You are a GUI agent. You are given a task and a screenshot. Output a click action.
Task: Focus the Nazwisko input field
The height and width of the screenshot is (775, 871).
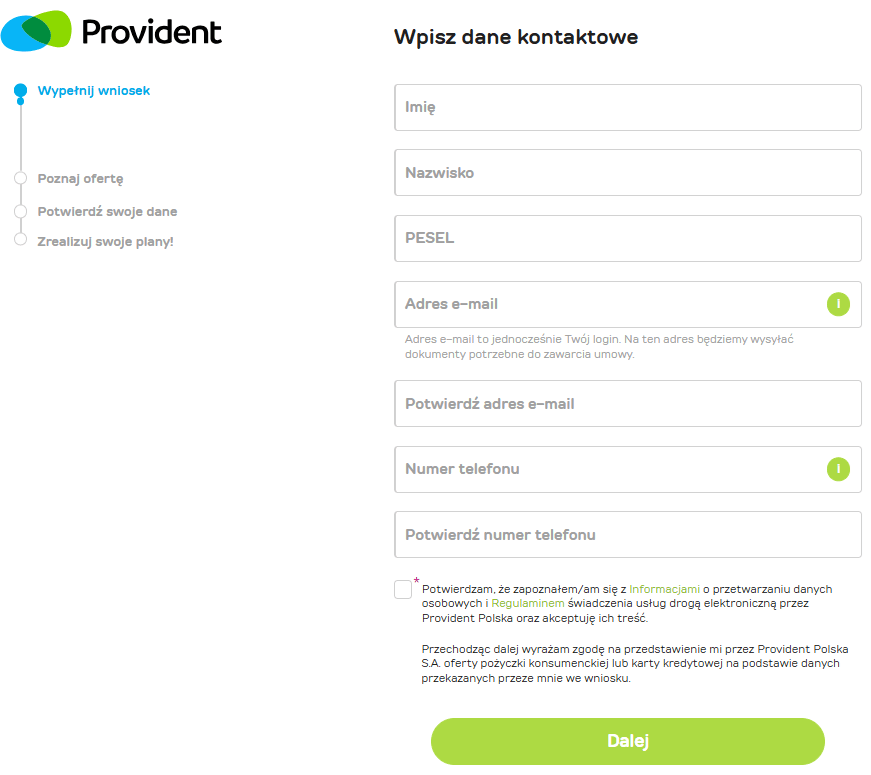tap(628, 173)
